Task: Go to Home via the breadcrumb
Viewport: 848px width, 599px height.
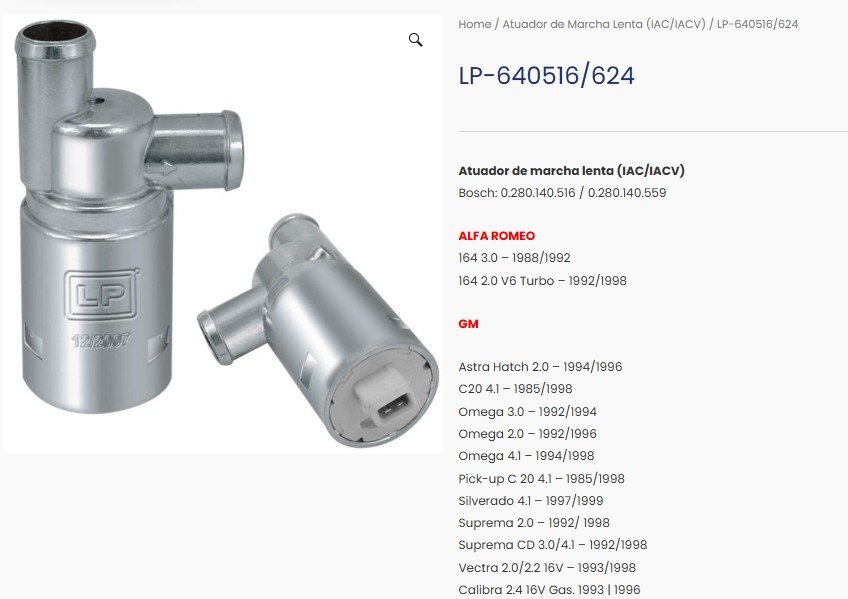Action: (474, 24)
